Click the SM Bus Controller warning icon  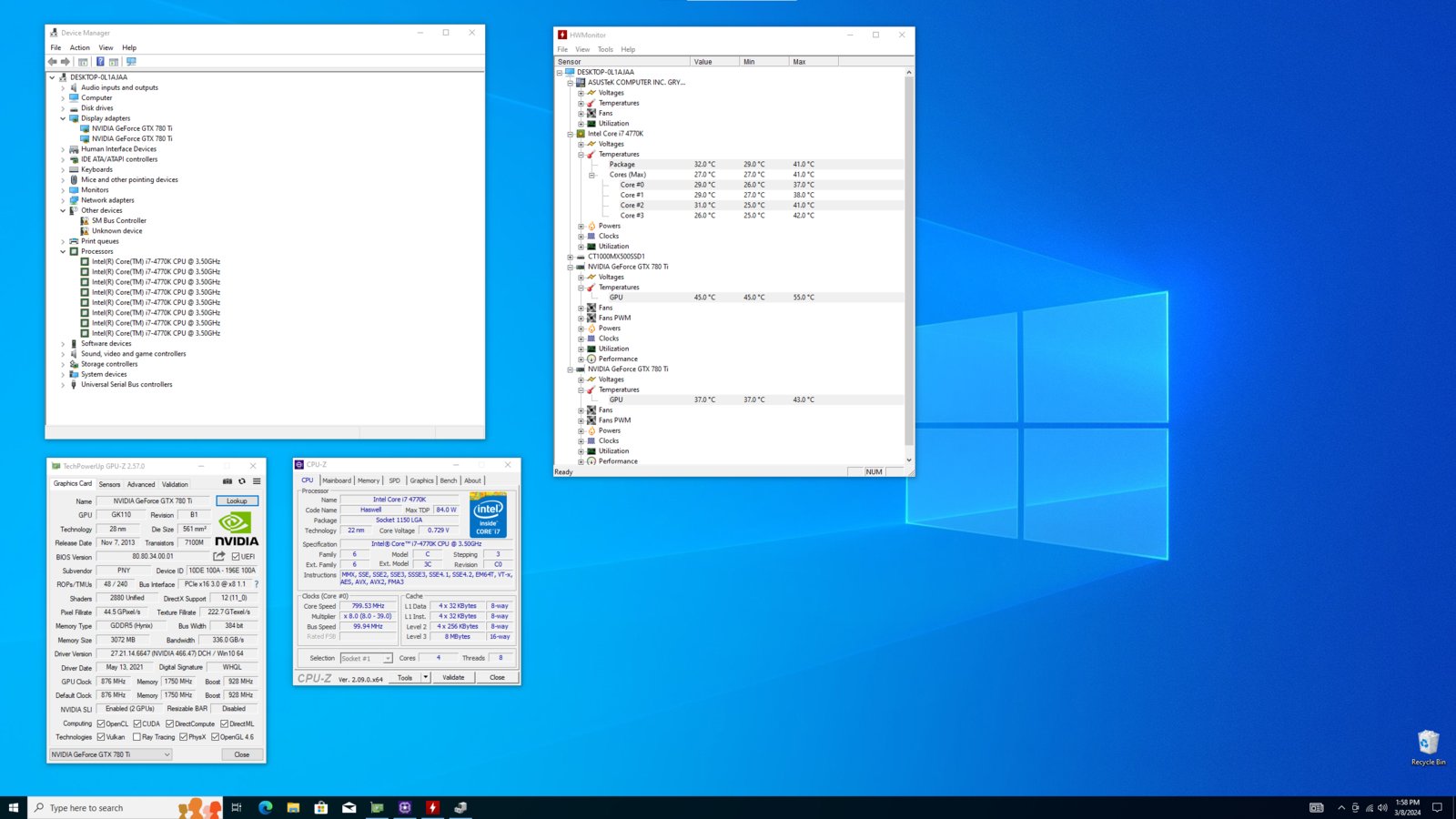coord(85,220)
